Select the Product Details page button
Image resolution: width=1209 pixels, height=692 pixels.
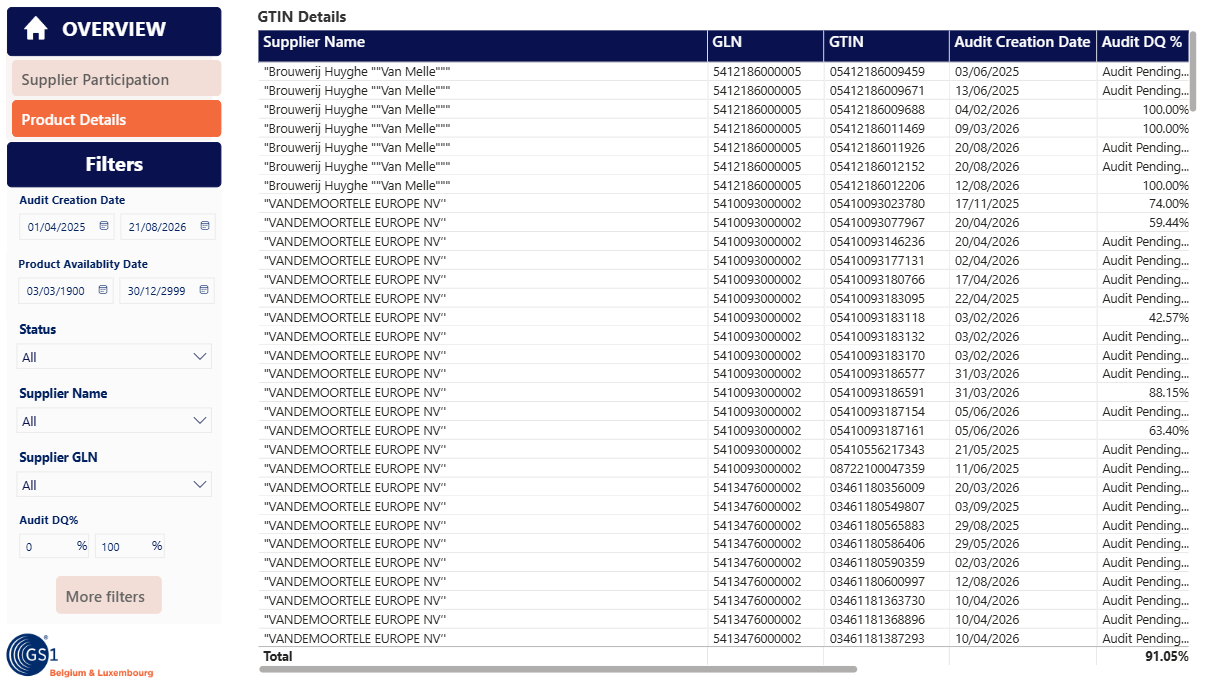pos(116,119)
